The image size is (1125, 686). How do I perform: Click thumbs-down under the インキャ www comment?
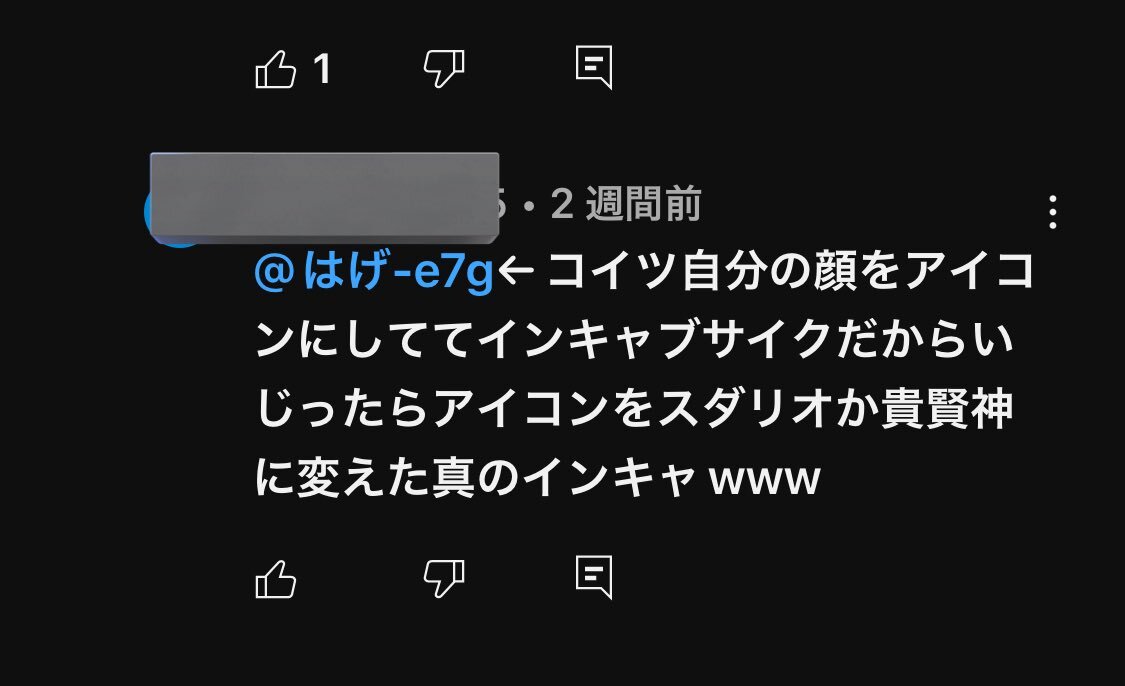coord(444,578)
